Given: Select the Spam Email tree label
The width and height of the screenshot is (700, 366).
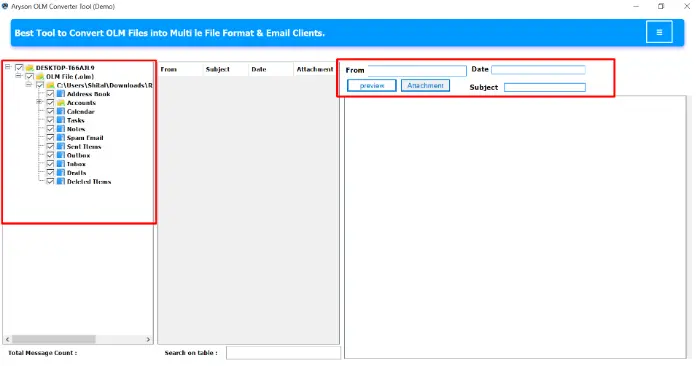Looking at the screenshot, I should 85,138.
